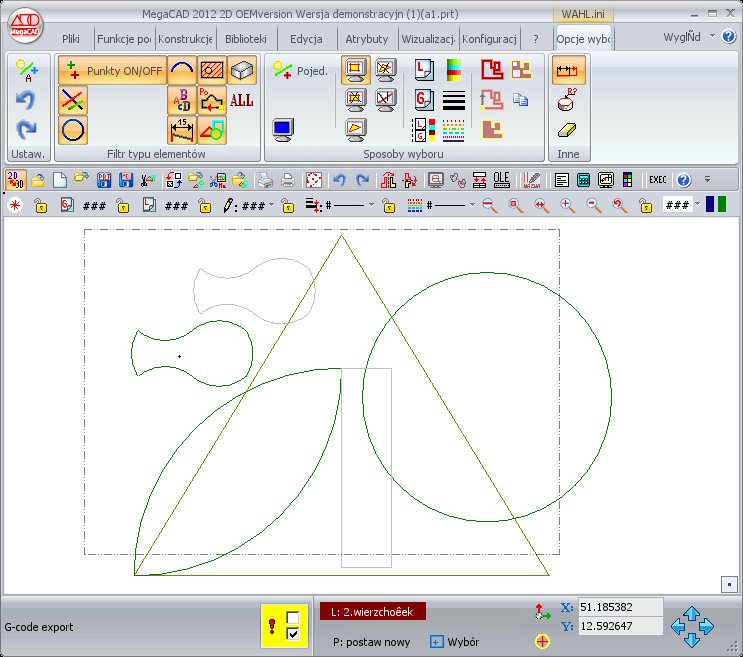Zoom in with plus magnifier icon

567,205
